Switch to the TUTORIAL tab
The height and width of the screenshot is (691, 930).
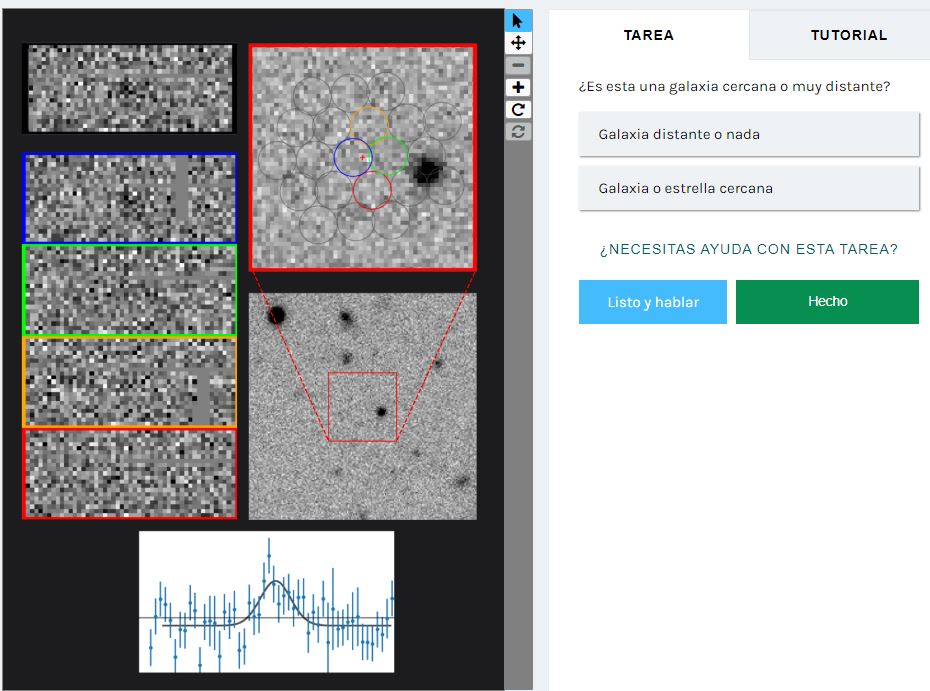pyautogui.click(x=848, y=35)
